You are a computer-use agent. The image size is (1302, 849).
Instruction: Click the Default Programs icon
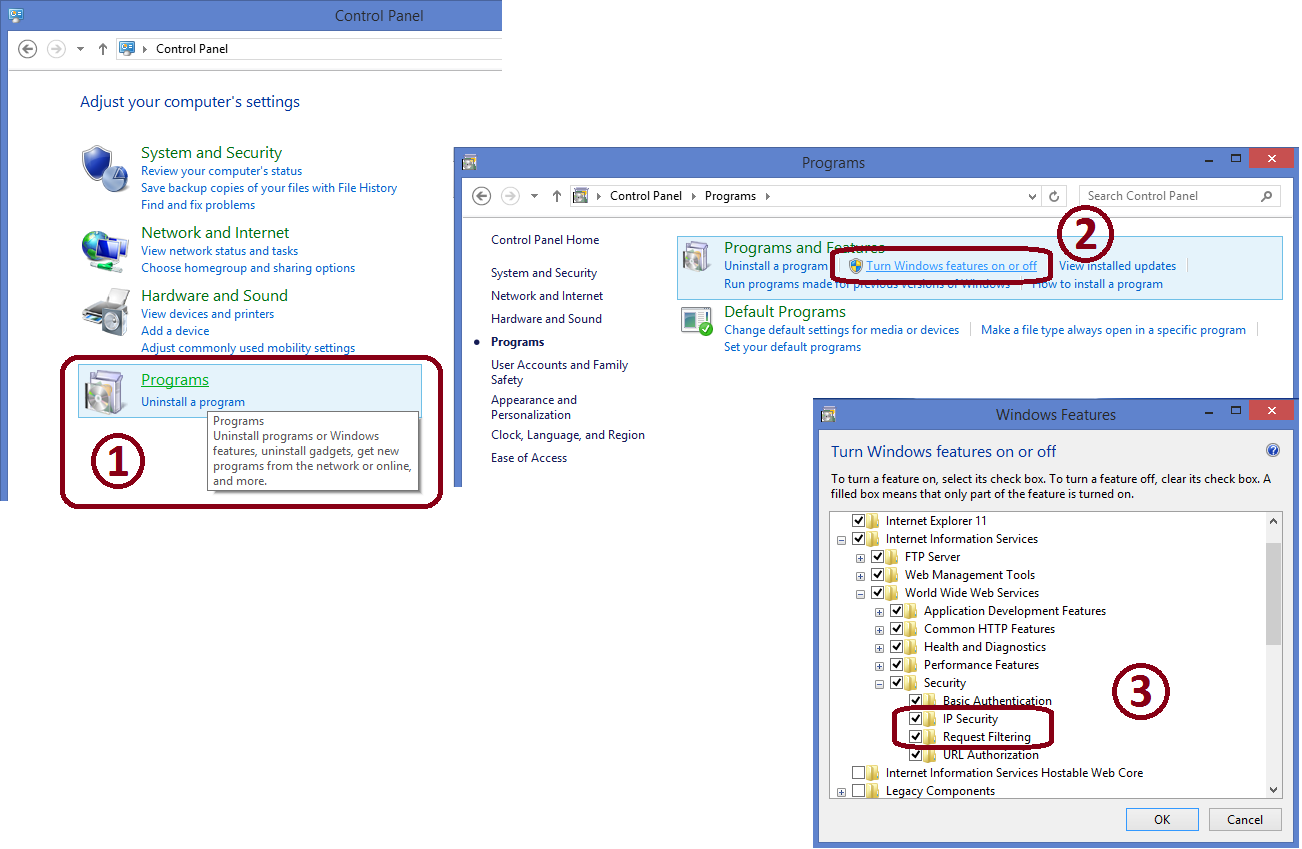(x=698, y=322)
